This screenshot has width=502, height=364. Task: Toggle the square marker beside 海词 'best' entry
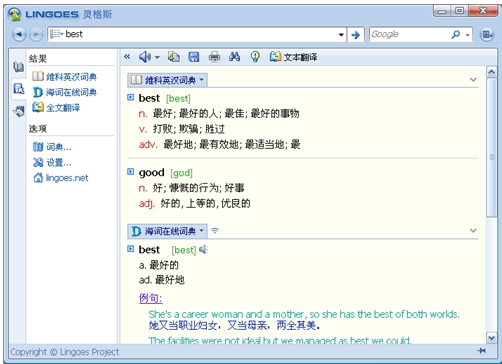point(130,249)
